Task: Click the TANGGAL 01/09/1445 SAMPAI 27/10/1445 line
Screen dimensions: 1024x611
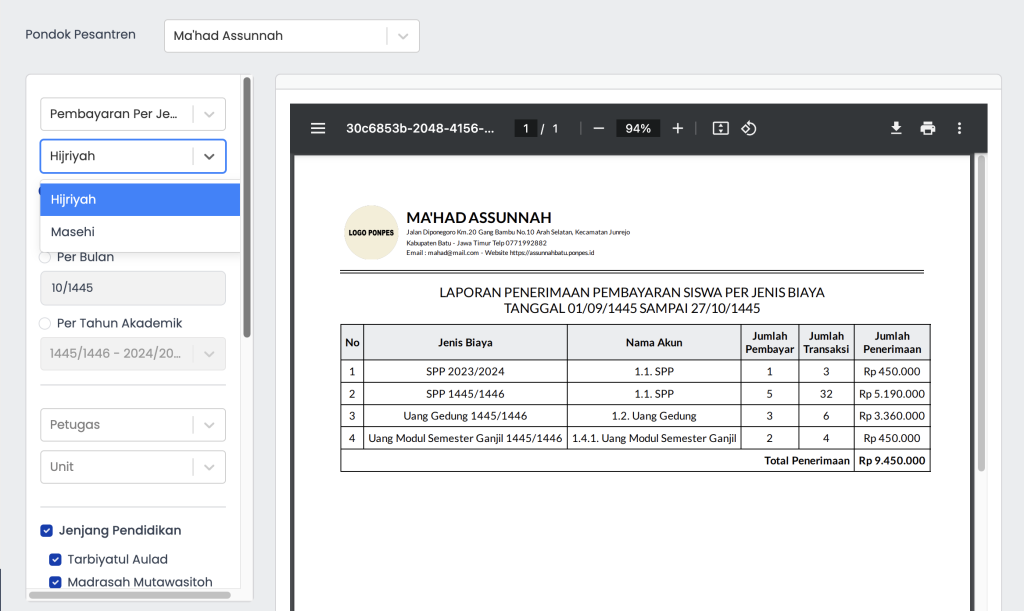Action: point(632,308)
